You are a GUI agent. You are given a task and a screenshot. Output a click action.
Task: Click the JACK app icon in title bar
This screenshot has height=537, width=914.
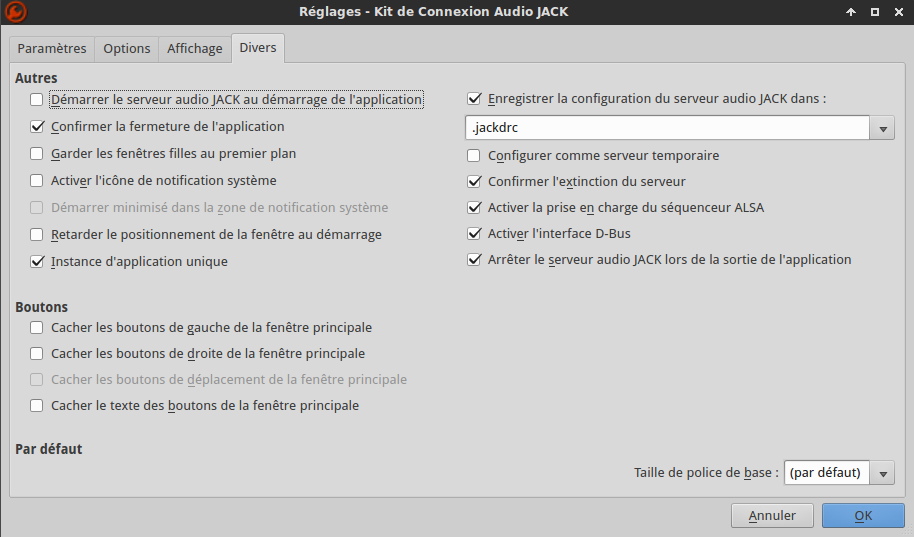16,12
